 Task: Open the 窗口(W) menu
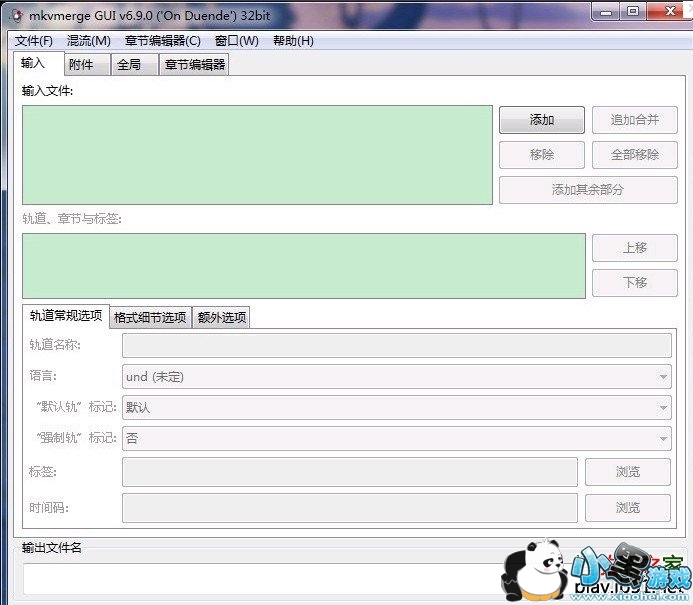point(236,41)
